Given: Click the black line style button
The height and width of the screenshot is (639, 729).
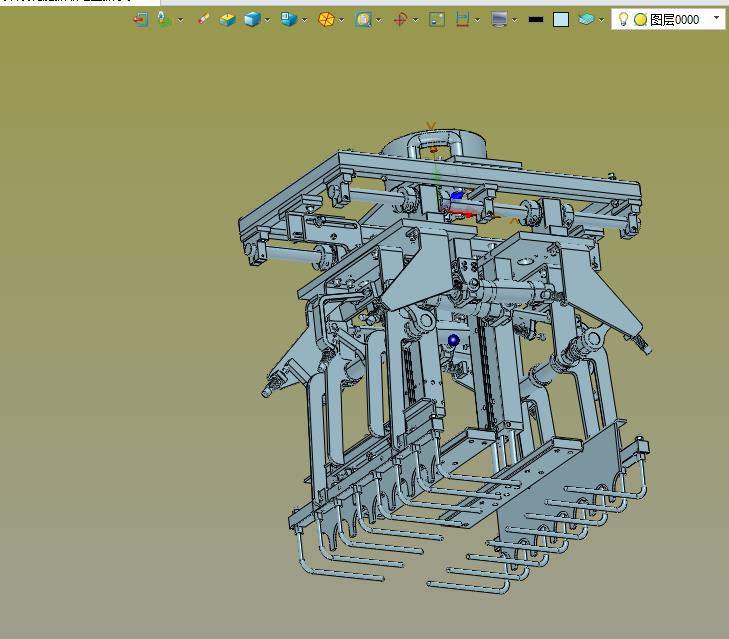Looking at the screenshot, I should (535, 19).
